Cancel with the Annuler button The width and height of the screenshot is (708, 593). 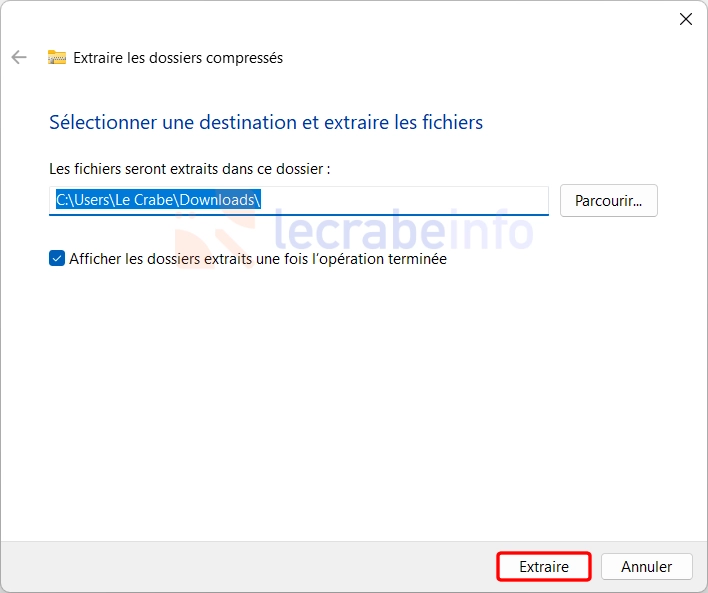(x=647, y=566)
